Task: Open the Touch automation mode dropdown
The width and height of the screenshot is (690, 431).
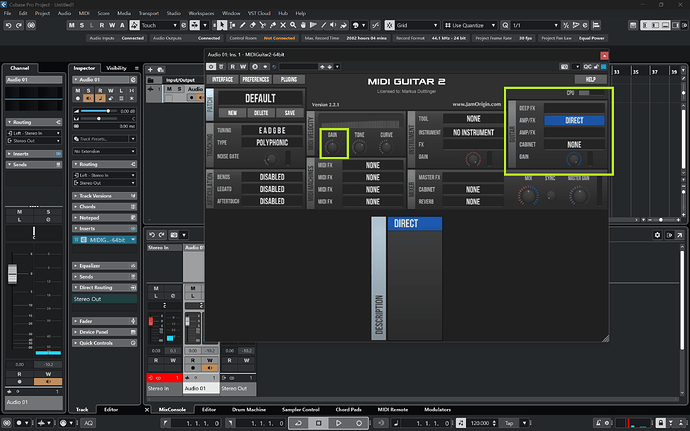Action: pyautogui.click(x=159, y=26)
